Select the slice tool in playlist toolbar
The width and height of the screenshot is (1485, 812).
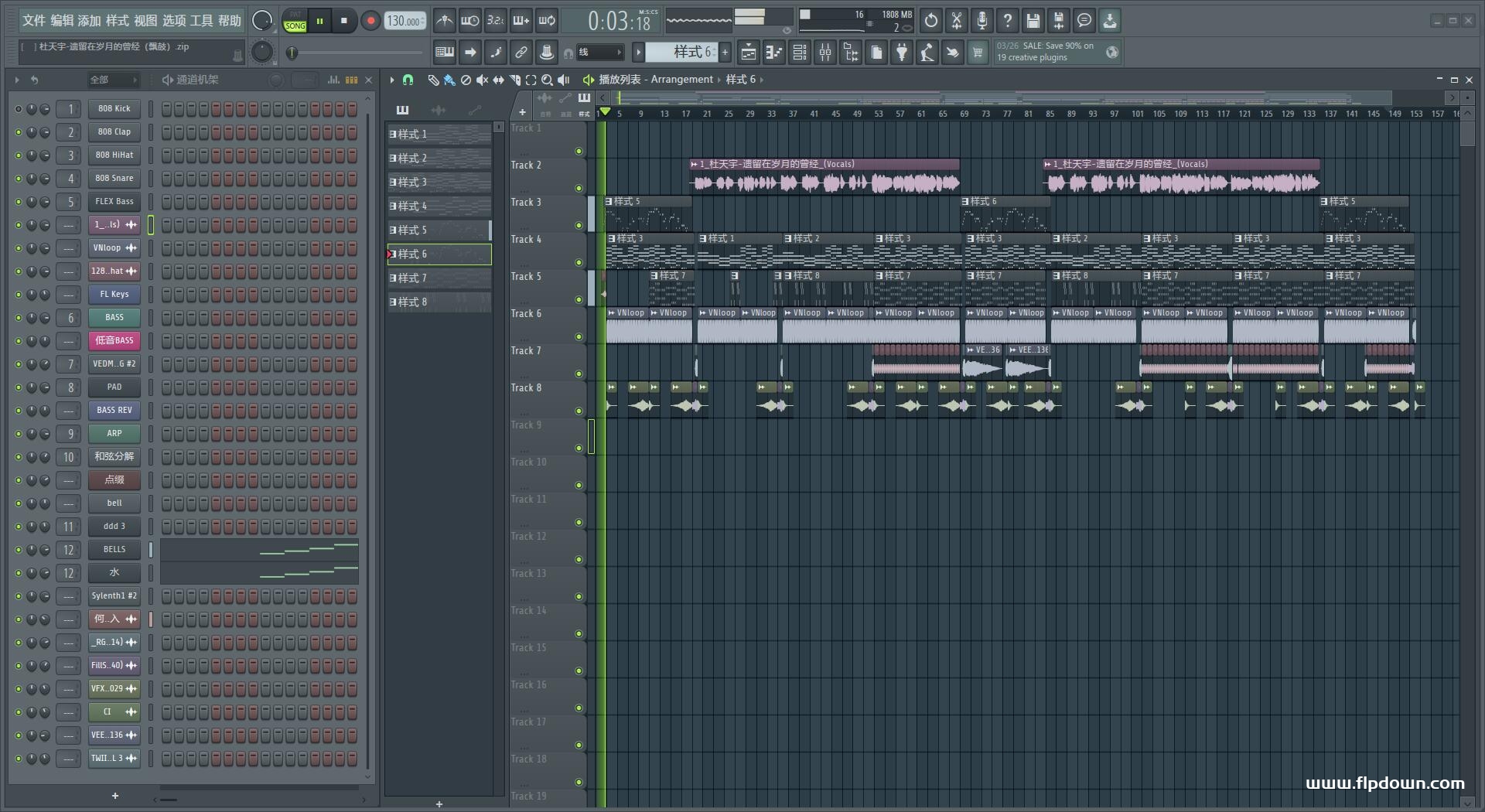pos(514,80)
